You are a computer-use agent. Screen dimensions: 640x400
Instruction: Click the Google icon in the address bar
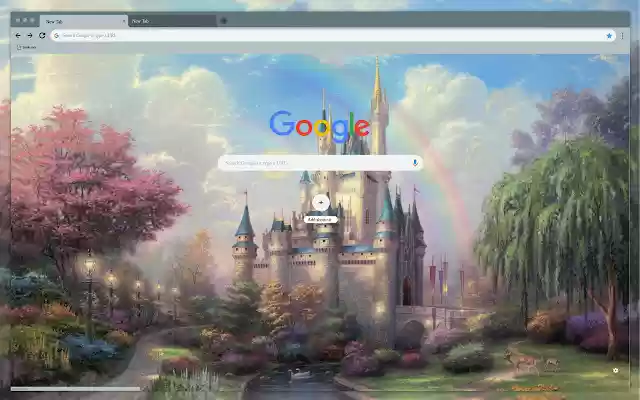[x=57, y=36]
